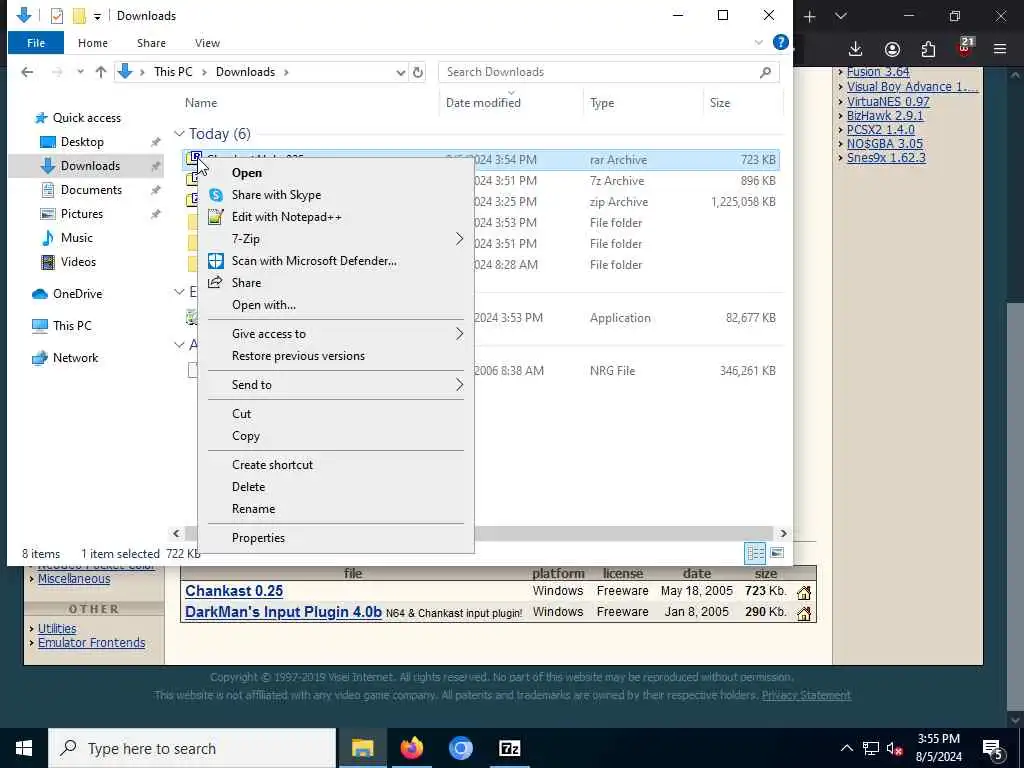
Task: Sort files by Date modified column
Action: click(x=483, y=103)
